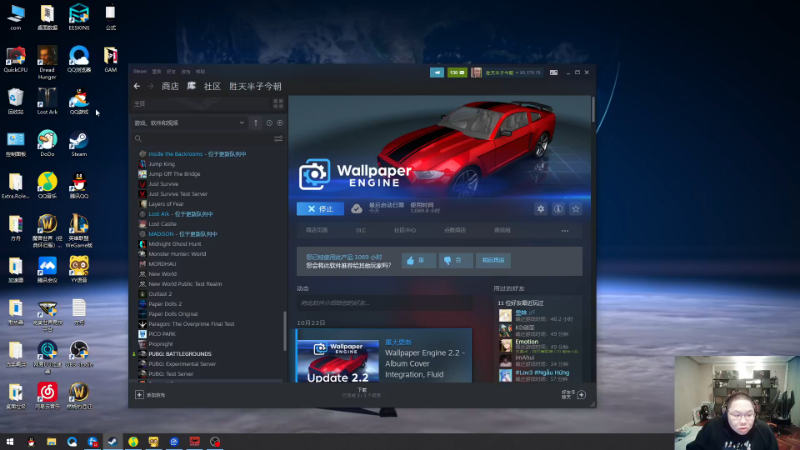Click the library list scrollbar thumb
The width and height of the screenshot is (800, 450).
pyautogui.click(x=285, y=331)
